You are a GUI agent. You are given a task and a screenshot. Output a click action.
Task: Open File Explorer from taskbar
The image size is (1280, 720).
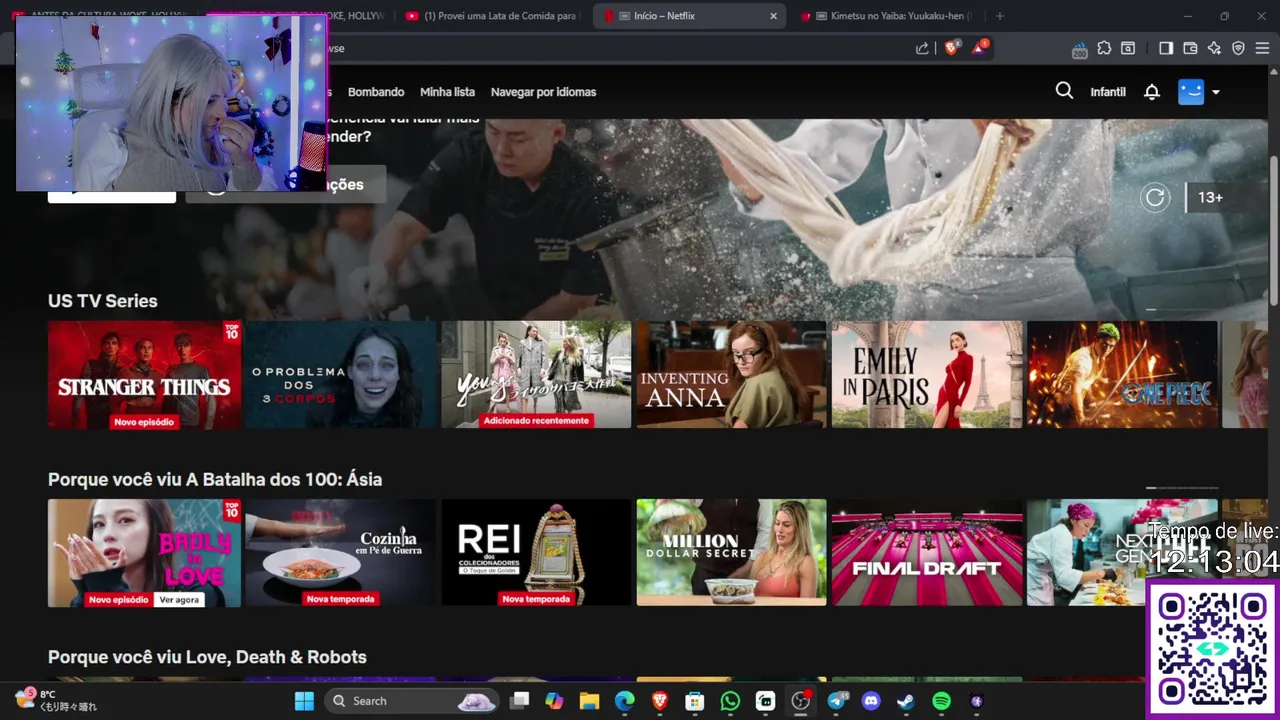[589, 701]
